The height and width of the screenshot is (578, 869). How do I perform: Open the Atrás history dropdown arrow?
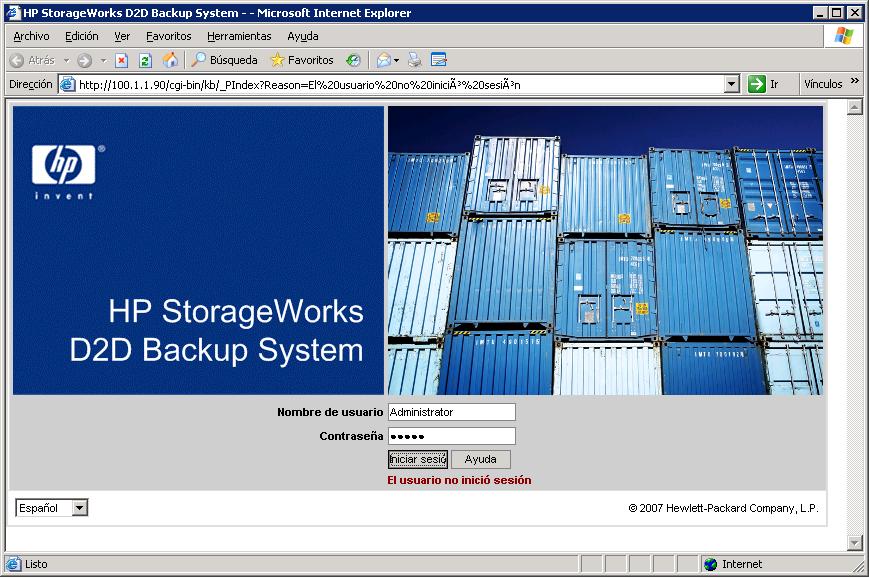67,60
